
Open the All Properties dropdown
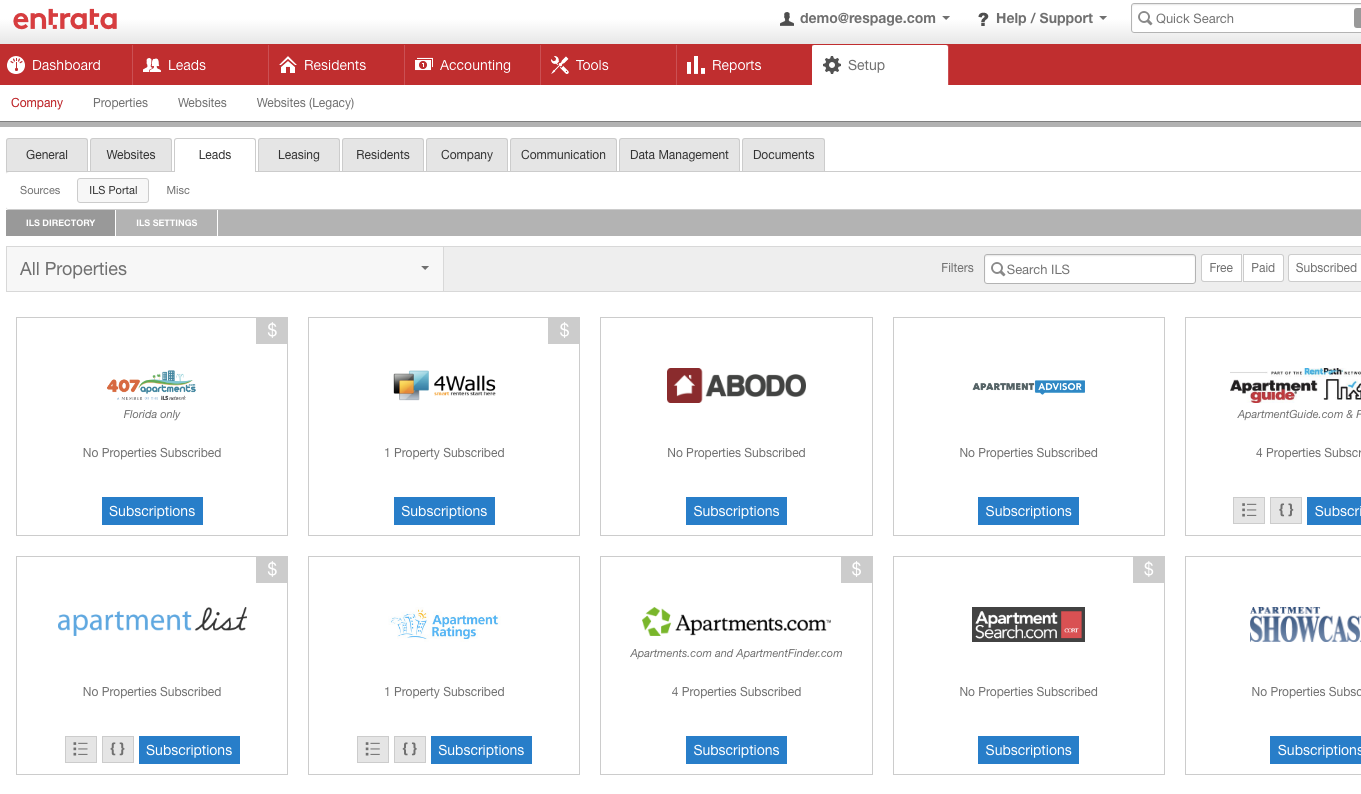click(x=225, y=269)
